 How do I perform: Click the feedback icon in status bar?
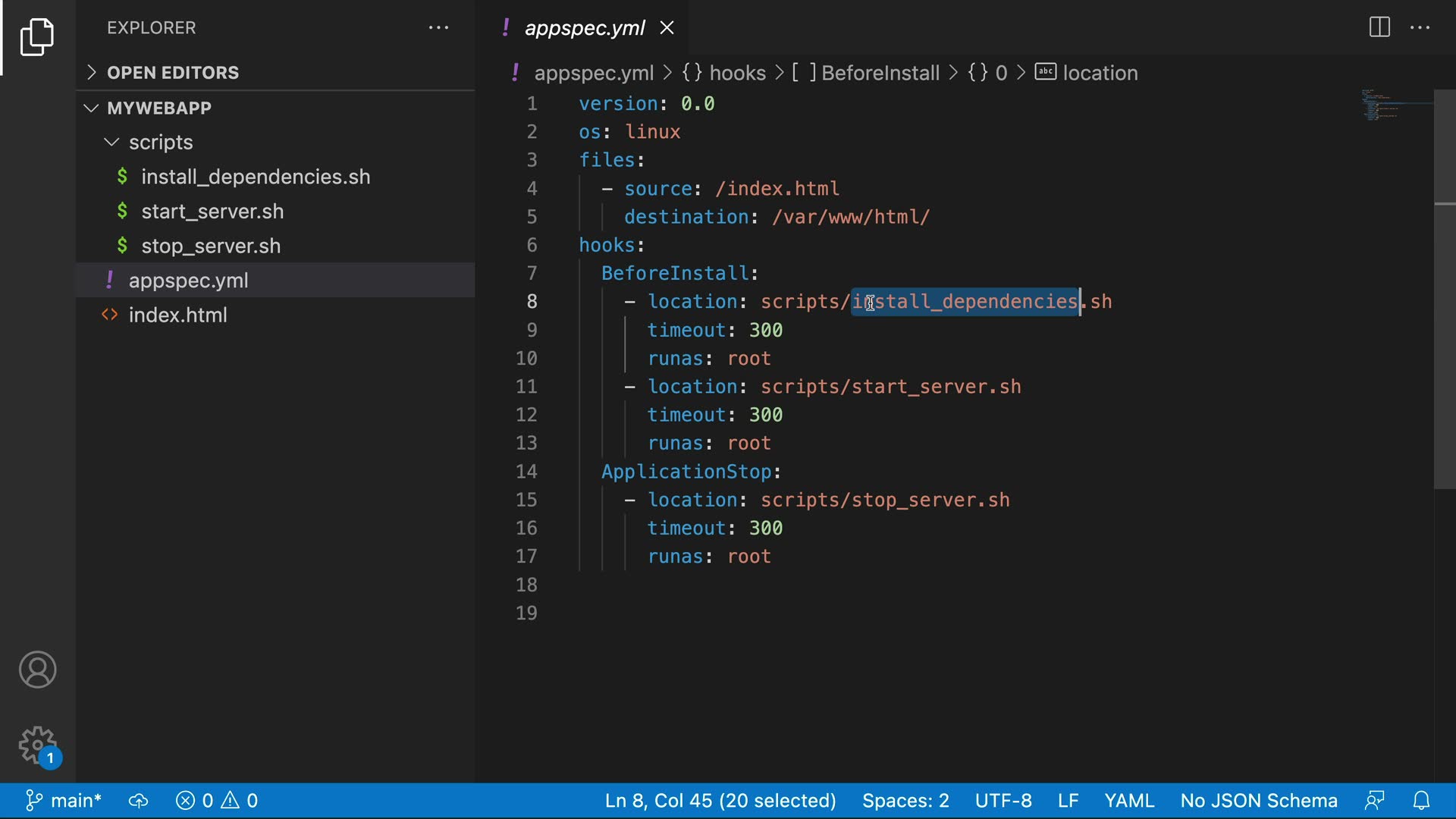(1374, 801)
